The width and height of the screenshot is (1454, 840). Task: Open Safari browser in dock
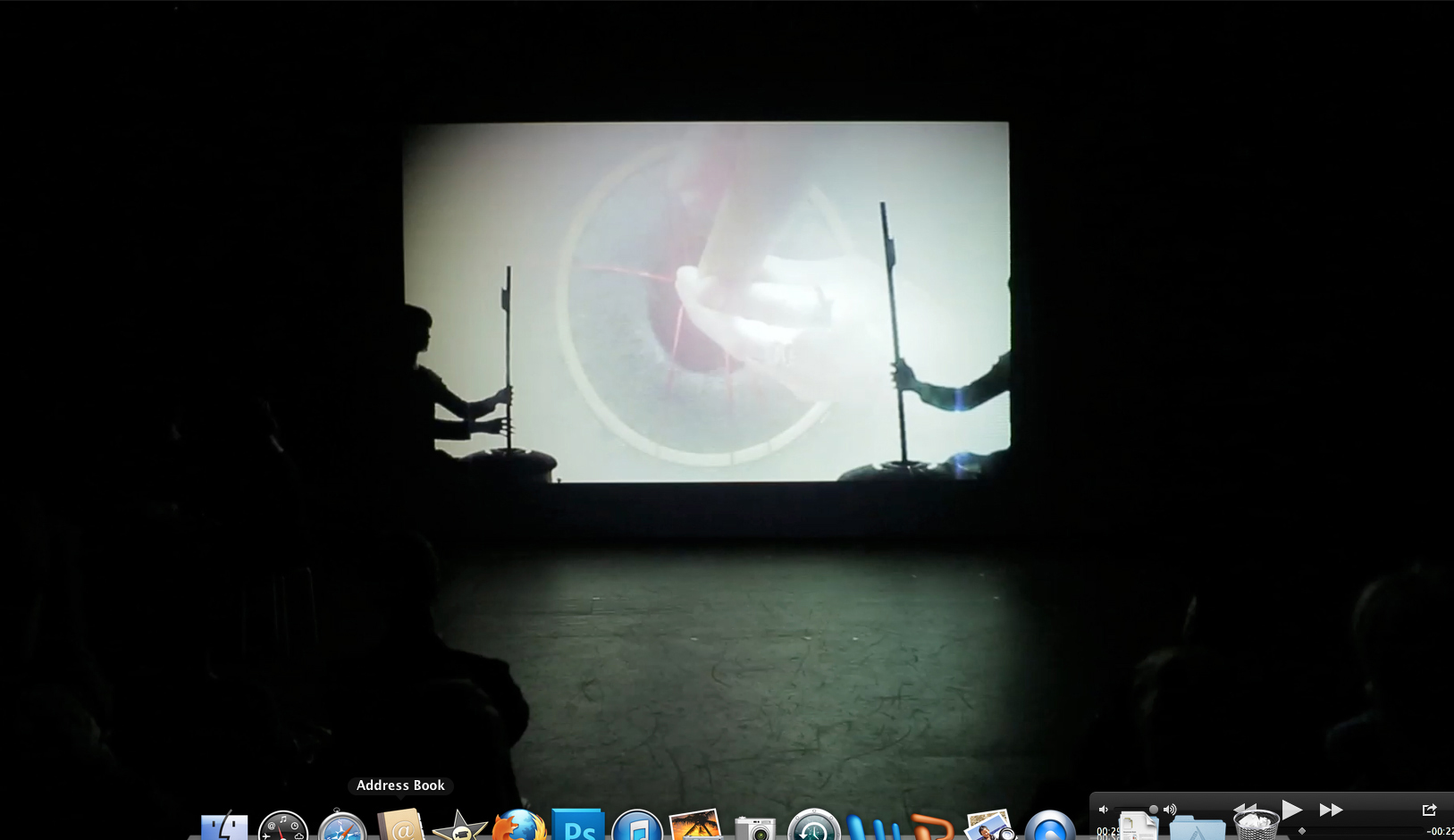click(x=342, y=827)
